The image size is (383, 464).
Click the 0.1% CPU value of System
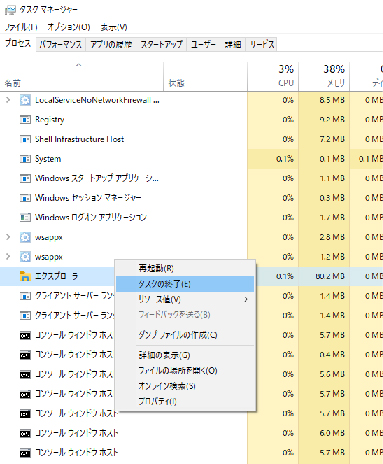(x=285, y=159)
